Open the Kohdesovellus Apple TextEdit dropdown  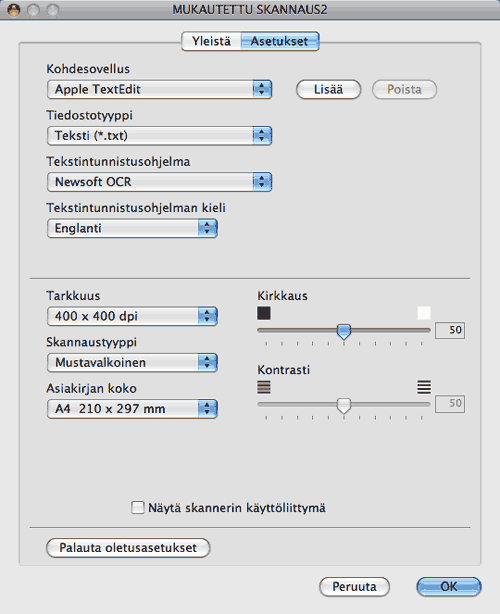point(159,89)
